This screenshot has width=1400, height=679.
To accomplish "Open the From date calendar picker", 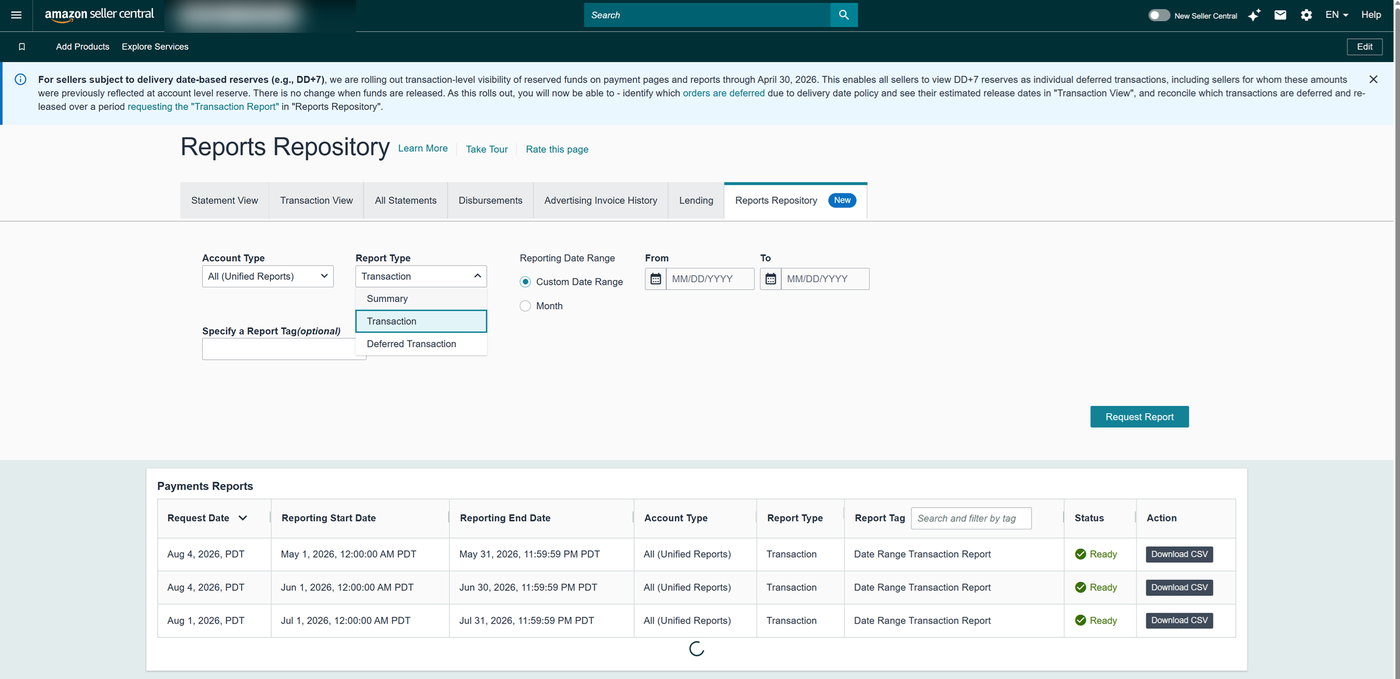I will point(656,279).
